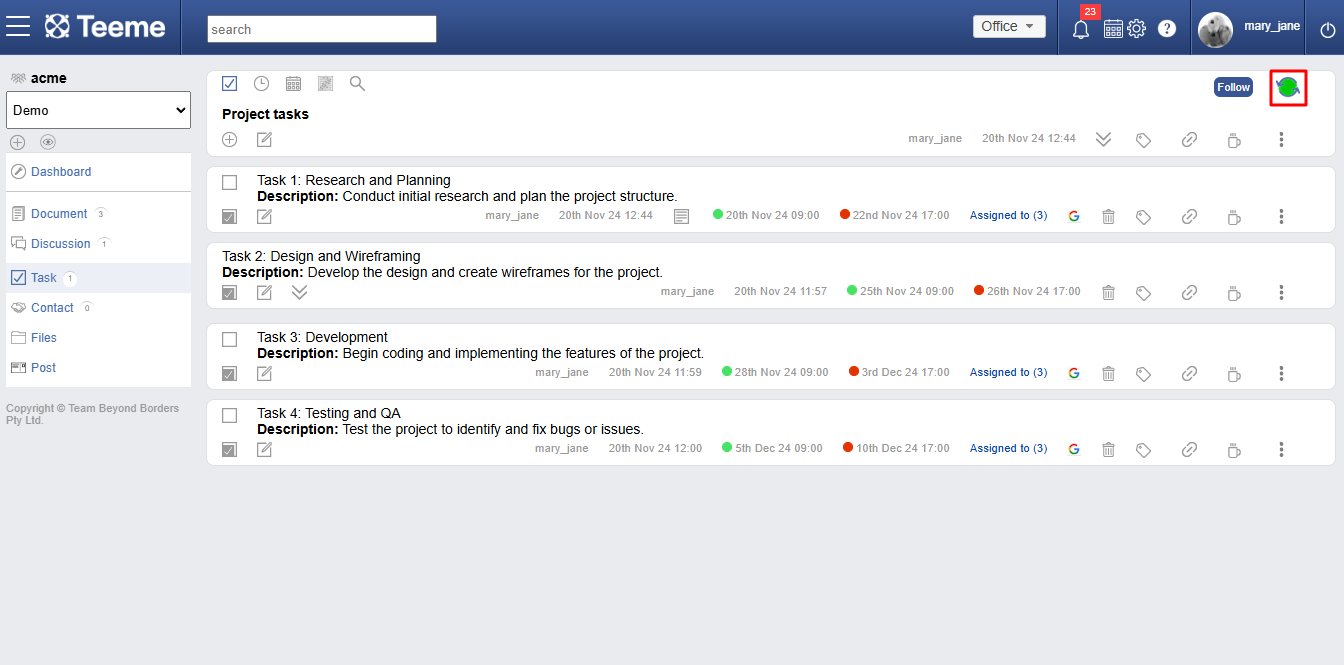This screenshot has width=1344, height=665.
Task: Edit Task 1 with pencil icon
Action: click(264, 216)
